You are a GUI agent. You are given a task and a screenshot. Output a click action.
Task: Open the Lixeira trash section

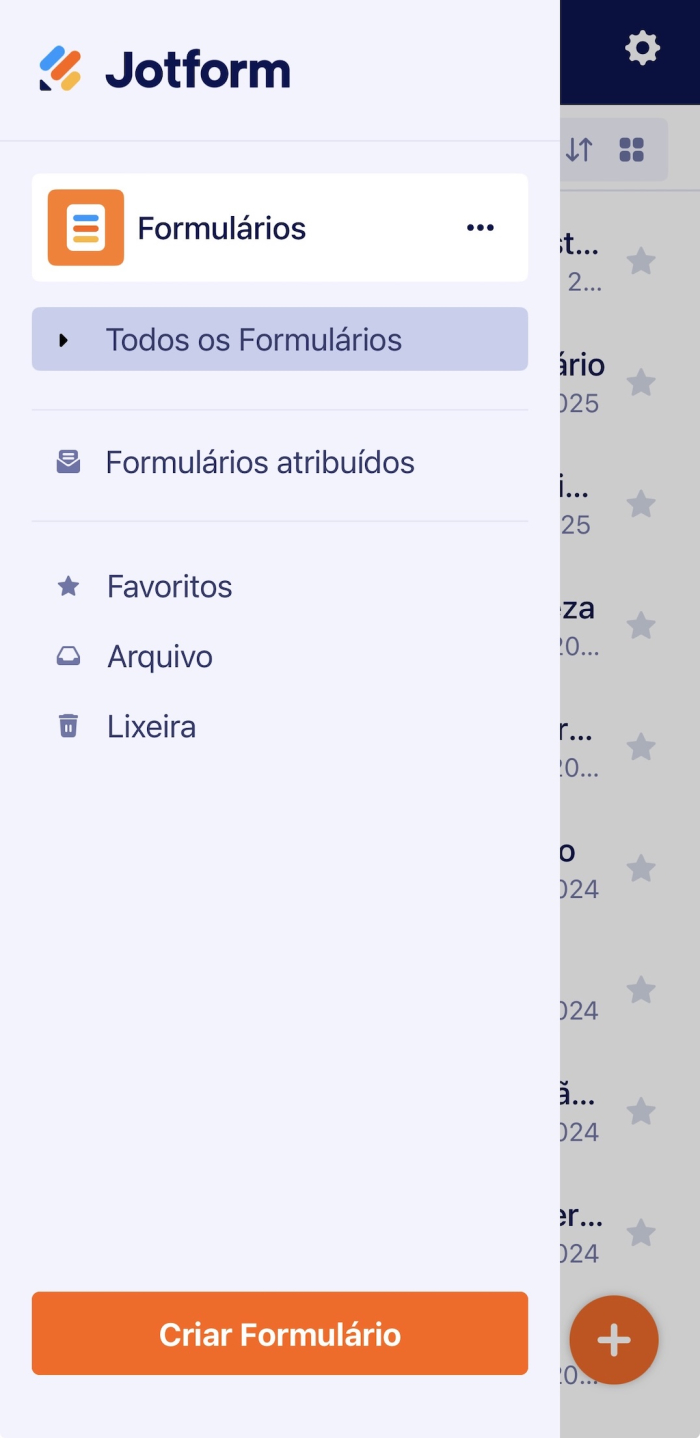point(151,725)
